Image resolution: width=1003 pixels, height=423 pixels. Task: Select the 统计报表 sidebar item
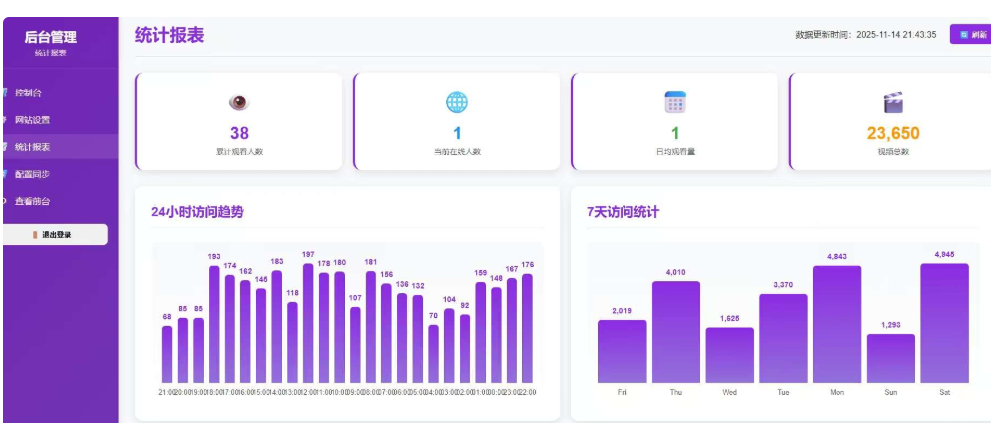[x=32, y=147]
